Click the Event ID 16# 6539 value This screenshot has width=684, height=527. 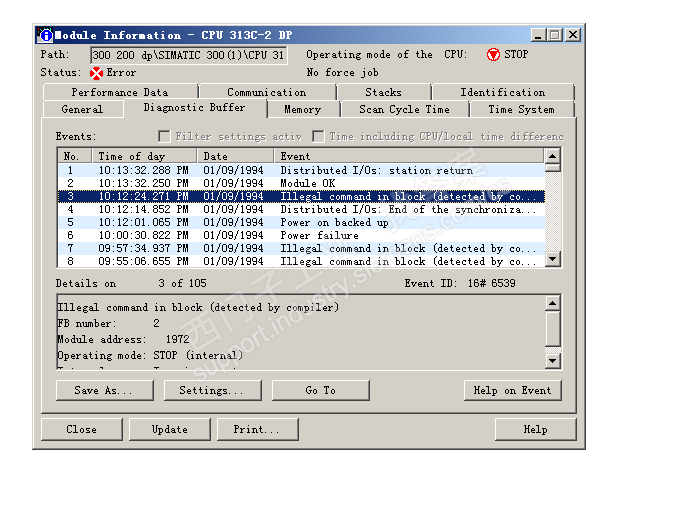(492, 284)
